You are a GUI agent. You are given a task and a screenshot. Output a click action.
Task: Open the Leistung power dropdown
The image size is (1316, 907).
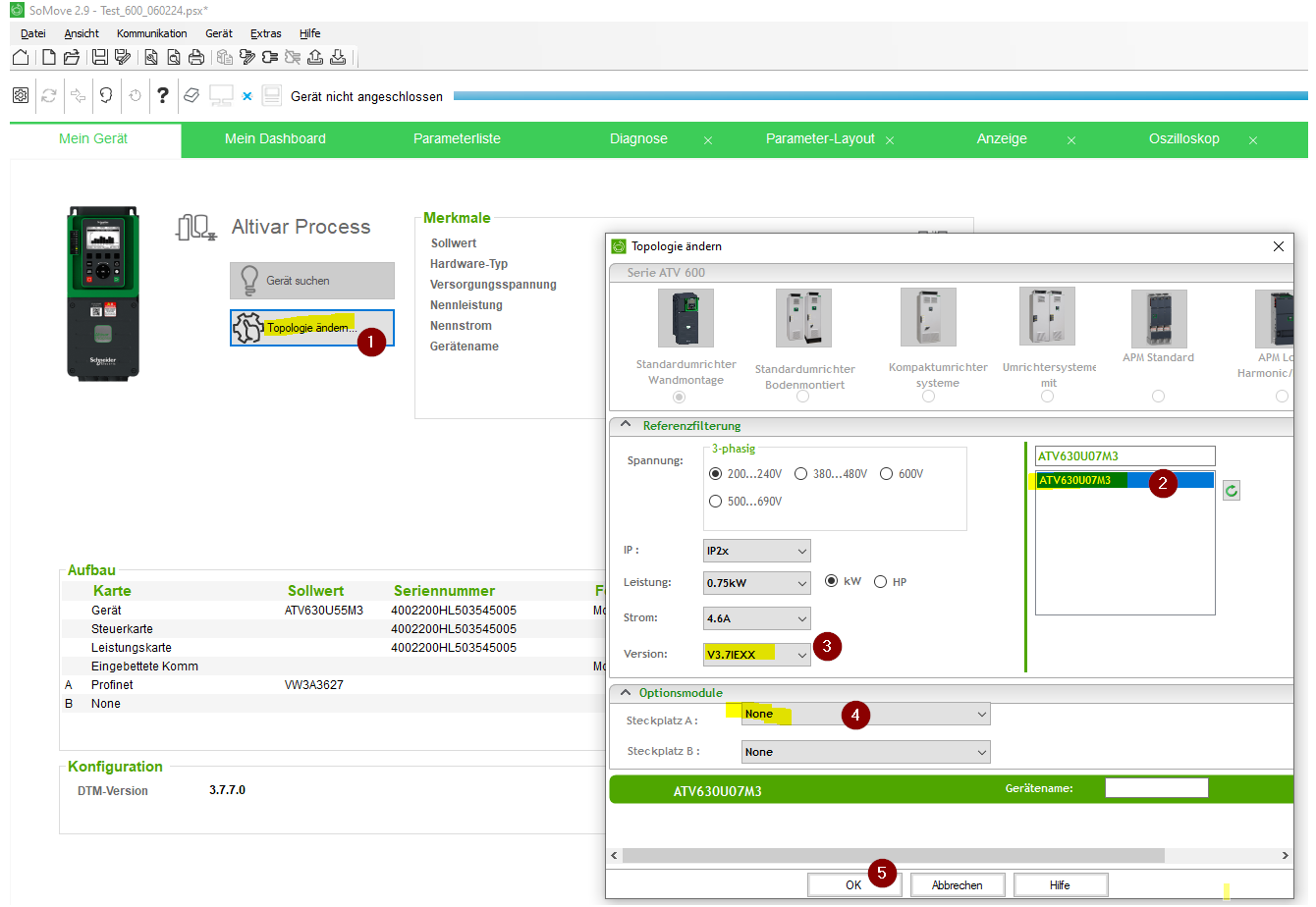click(757, 583)
